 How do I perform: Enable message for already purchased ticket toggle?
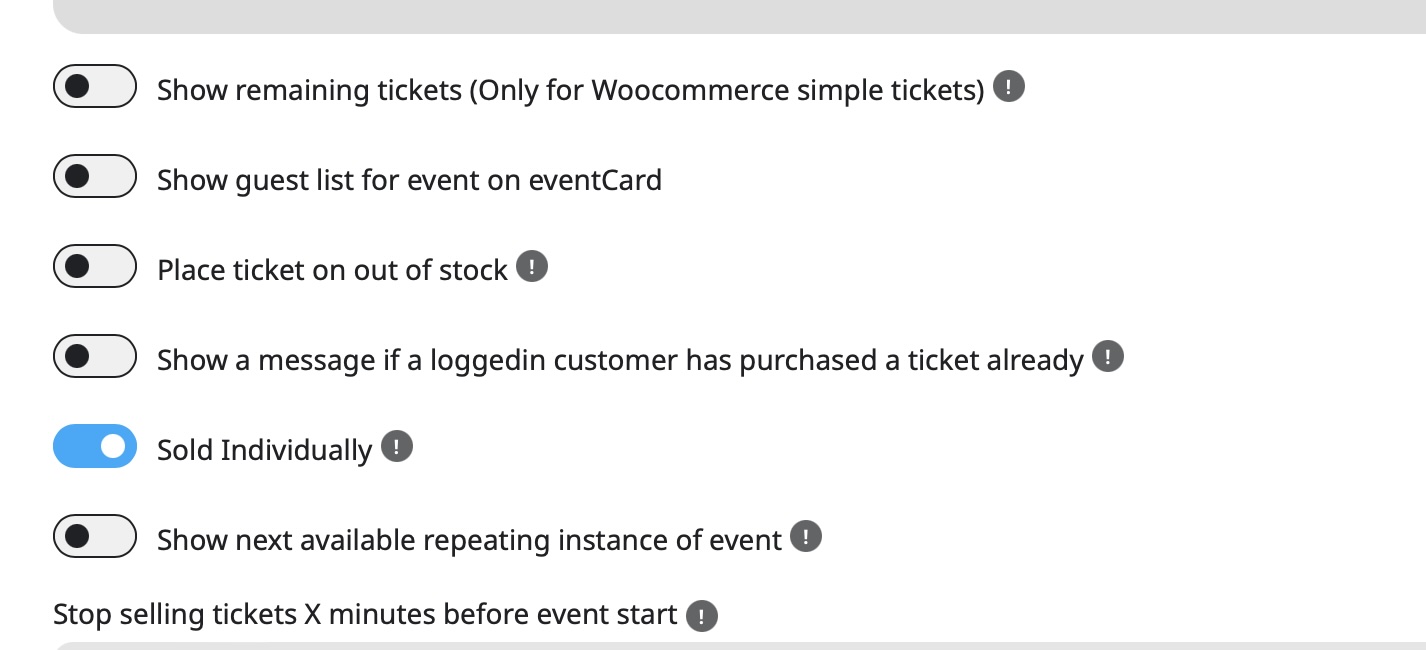click(95, 356)
